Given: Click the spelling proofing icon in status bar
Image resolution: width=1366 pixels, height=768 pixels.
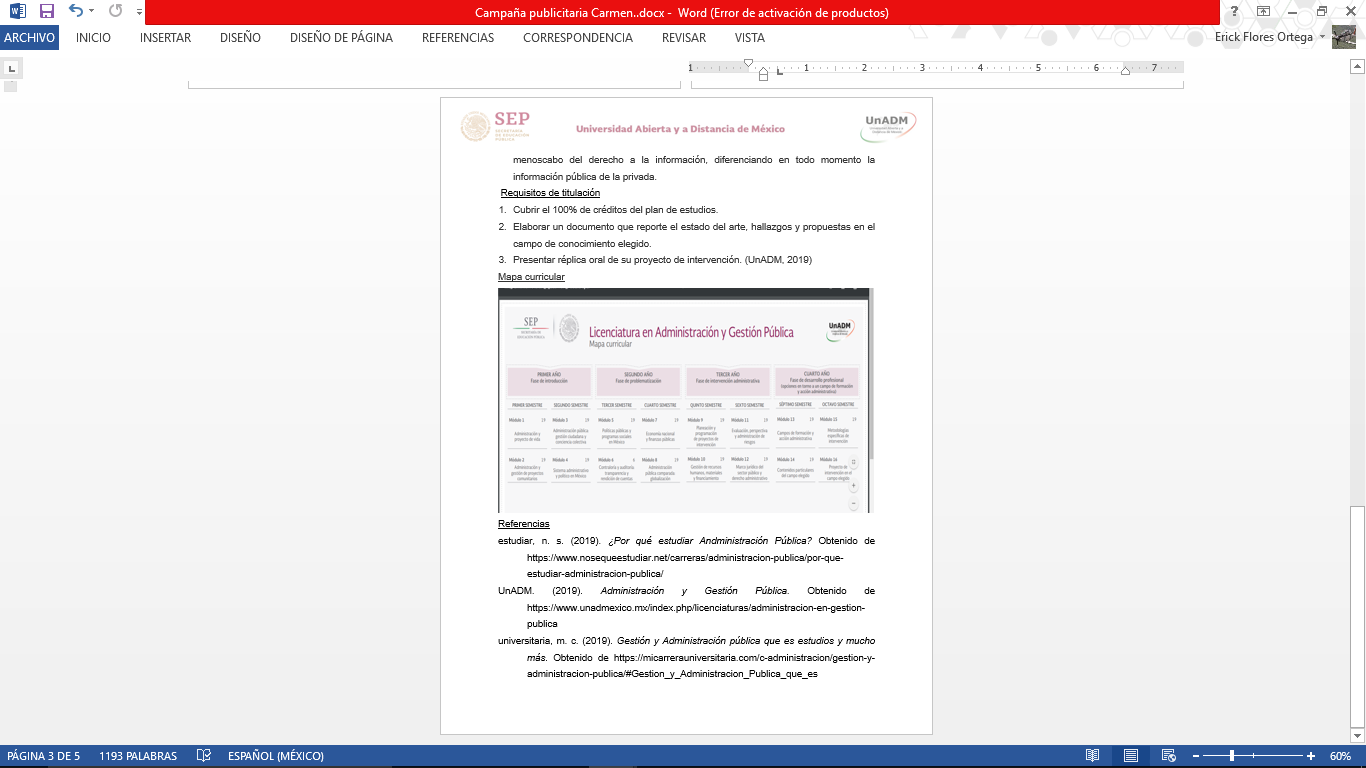Looking at the screenshot, I should pyautogui.click(x=204, y=756).
